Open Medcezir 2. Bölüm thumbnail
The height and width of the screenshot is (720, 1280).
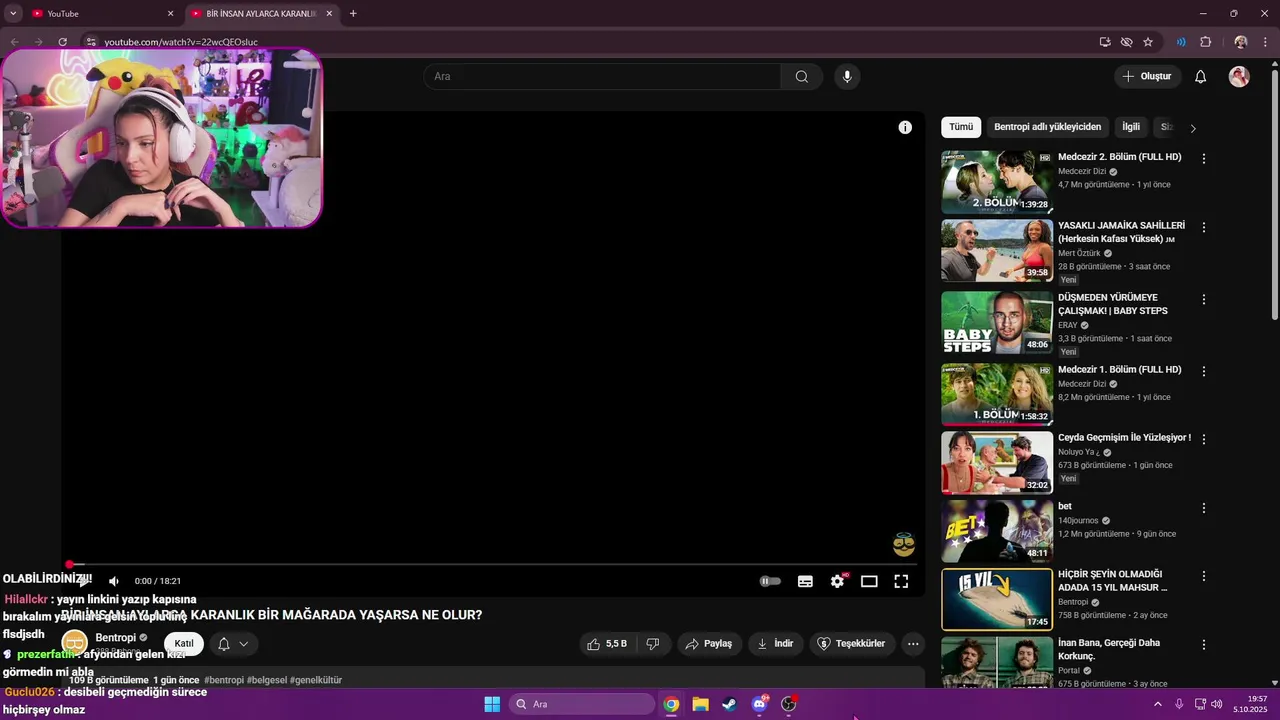(997, 182)
